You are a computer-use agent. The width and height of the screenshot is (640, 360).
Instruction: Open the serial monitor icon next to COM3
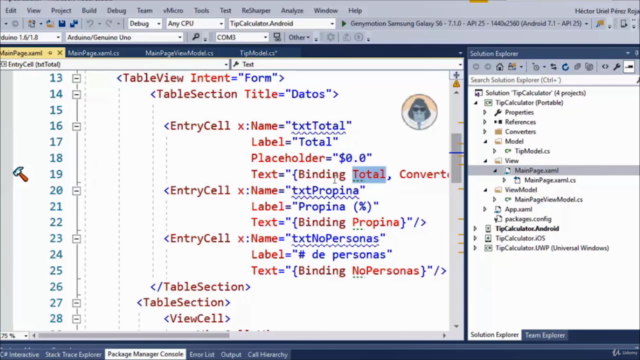(277, 37)
